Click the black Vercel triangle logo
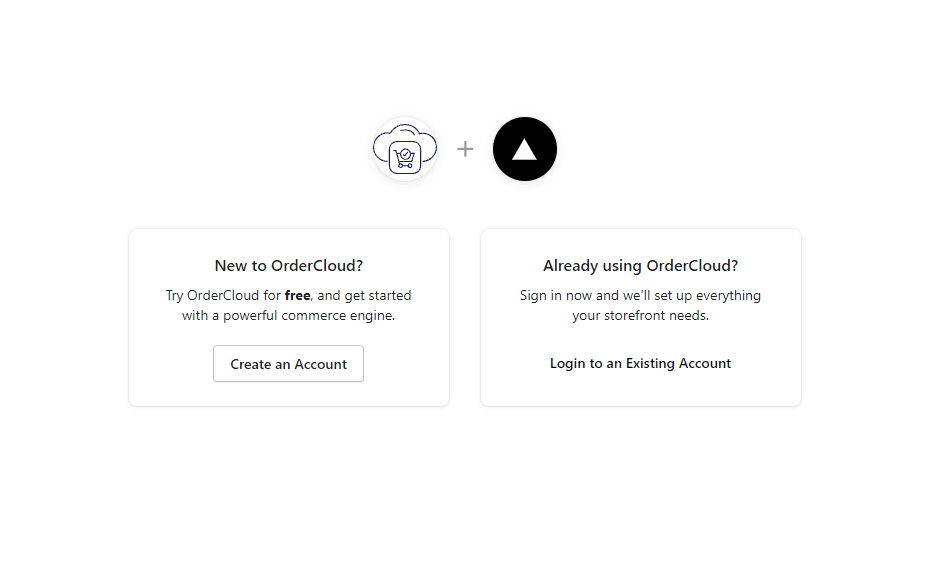The height and width of the screenshot is (571, 935). click(x=525, y=149)
